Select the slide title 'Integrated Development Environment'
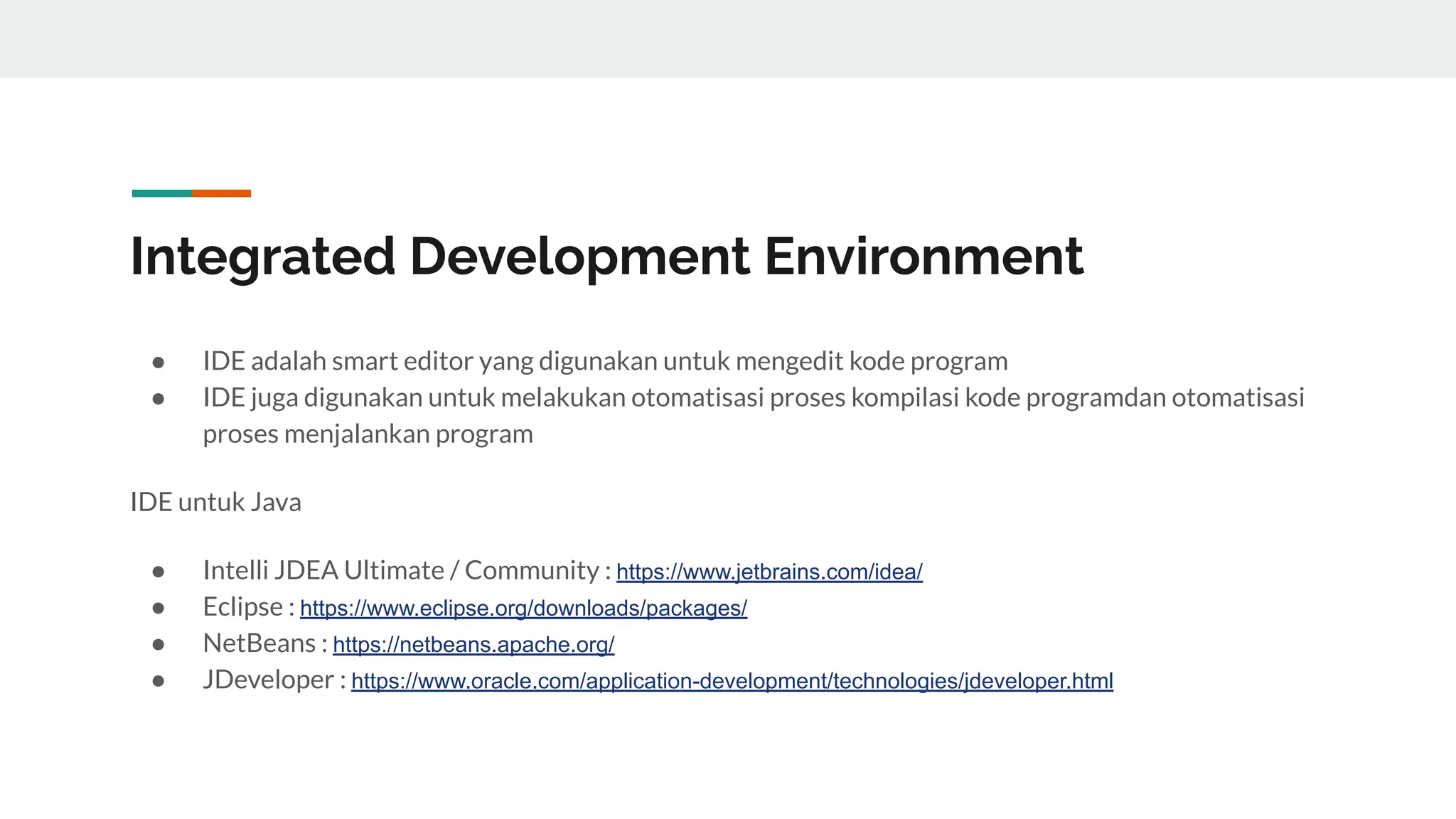Screen dimensions: 1456x819 tap(607, 257)
